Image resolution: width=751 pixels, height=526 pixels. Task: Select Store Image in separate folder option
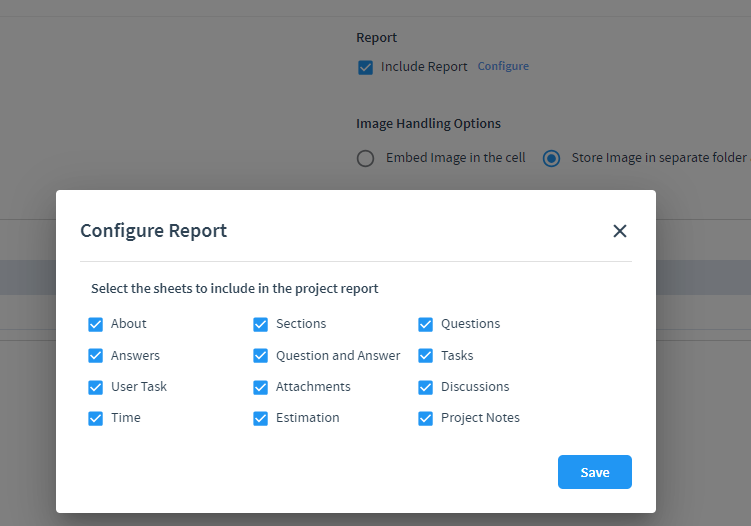click(551, 158)
